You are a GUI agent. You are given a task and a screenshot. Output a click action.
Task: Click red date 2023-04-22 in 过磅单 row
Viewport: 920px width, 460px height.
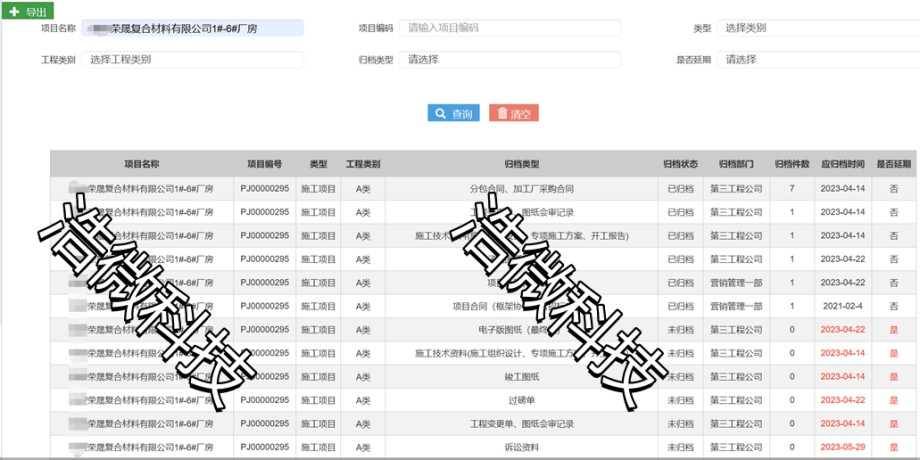(843, 400)
